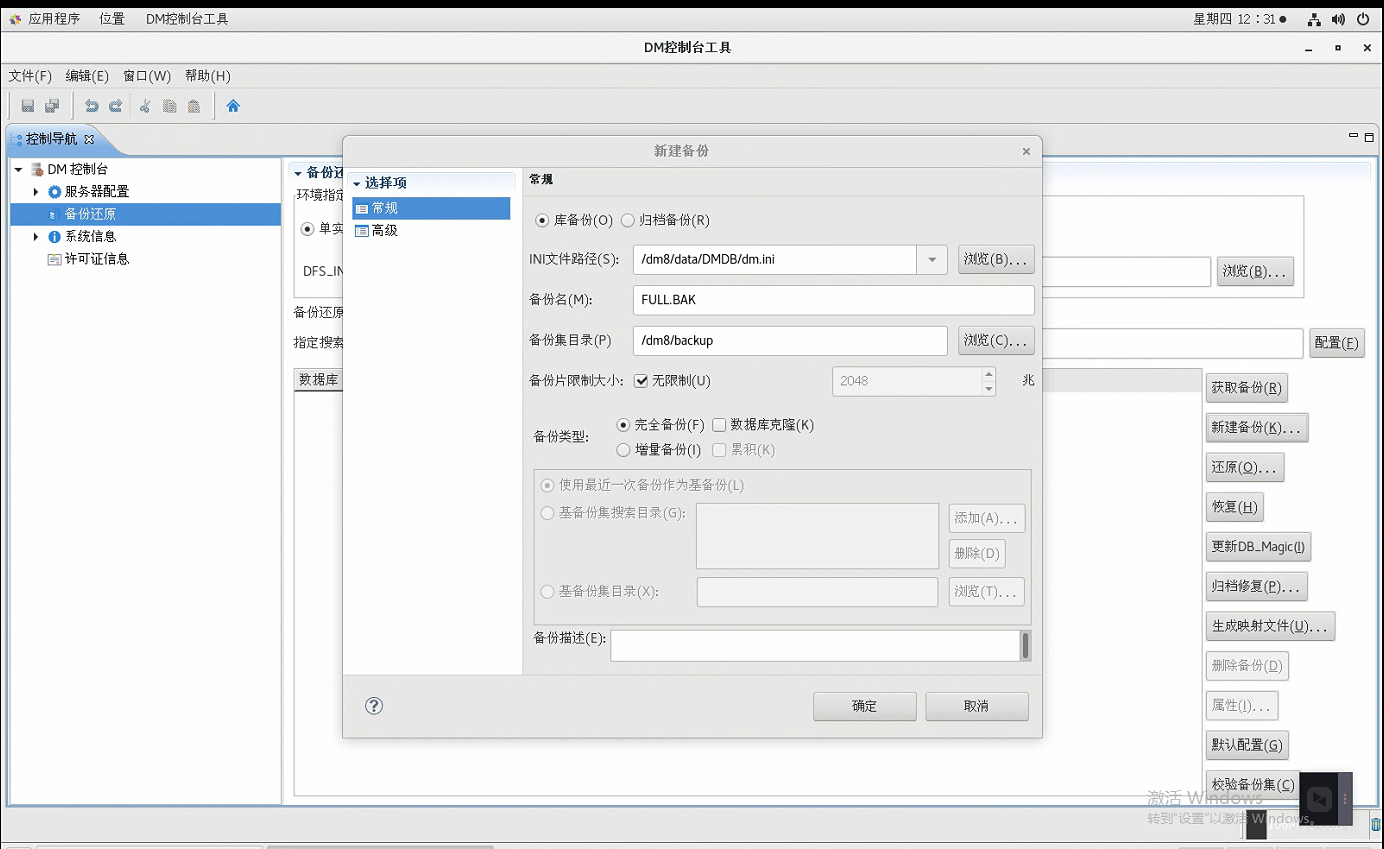Click the Home icon in the toolbar
This screenshot has height=849, width=1384.
[x=233, y=106]
